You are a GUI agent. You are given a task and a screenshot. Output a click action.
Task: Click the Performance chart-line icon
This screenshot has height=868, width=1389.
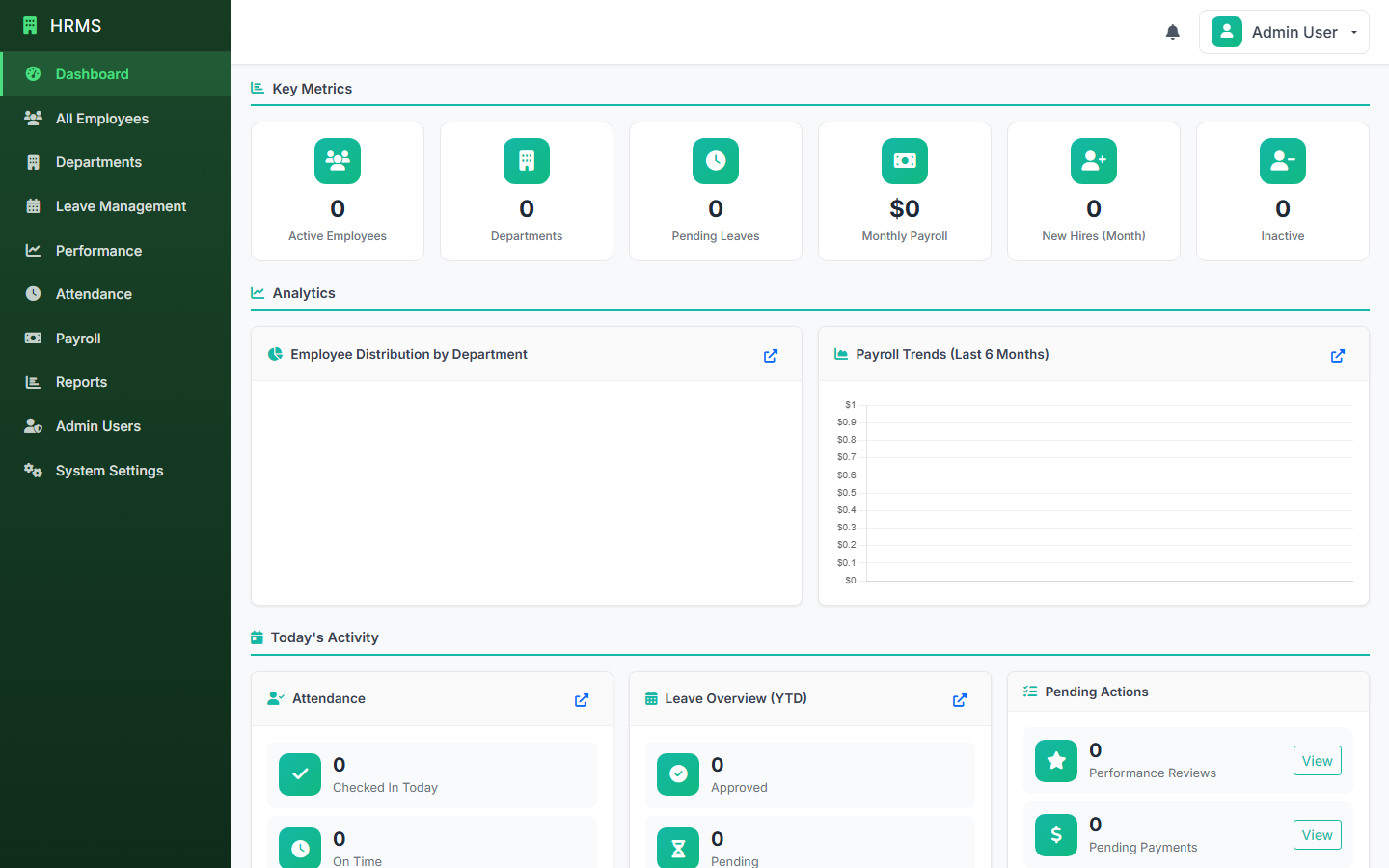(x=33, y=250)
